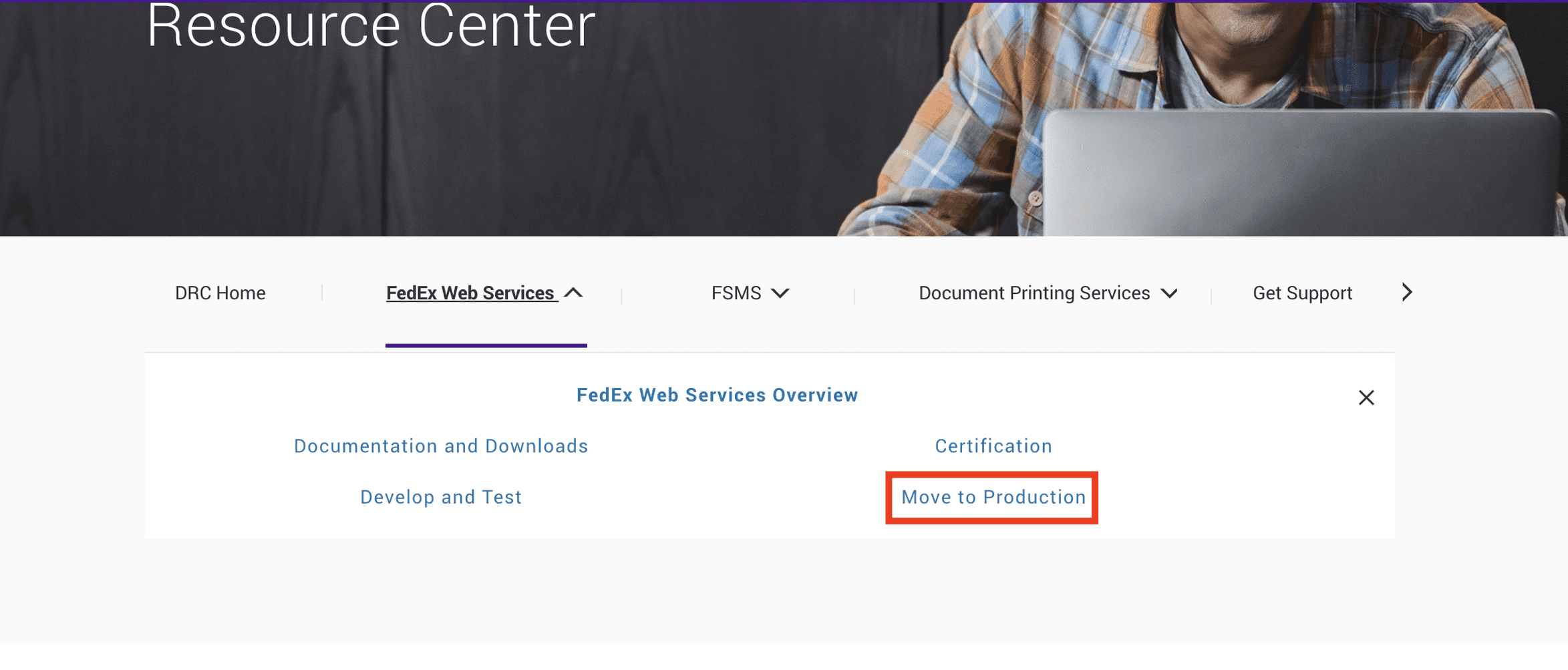Select Certification under FedEx Web Services
This screenshot has height=670, width=1568.
click(x=993, y=446)
